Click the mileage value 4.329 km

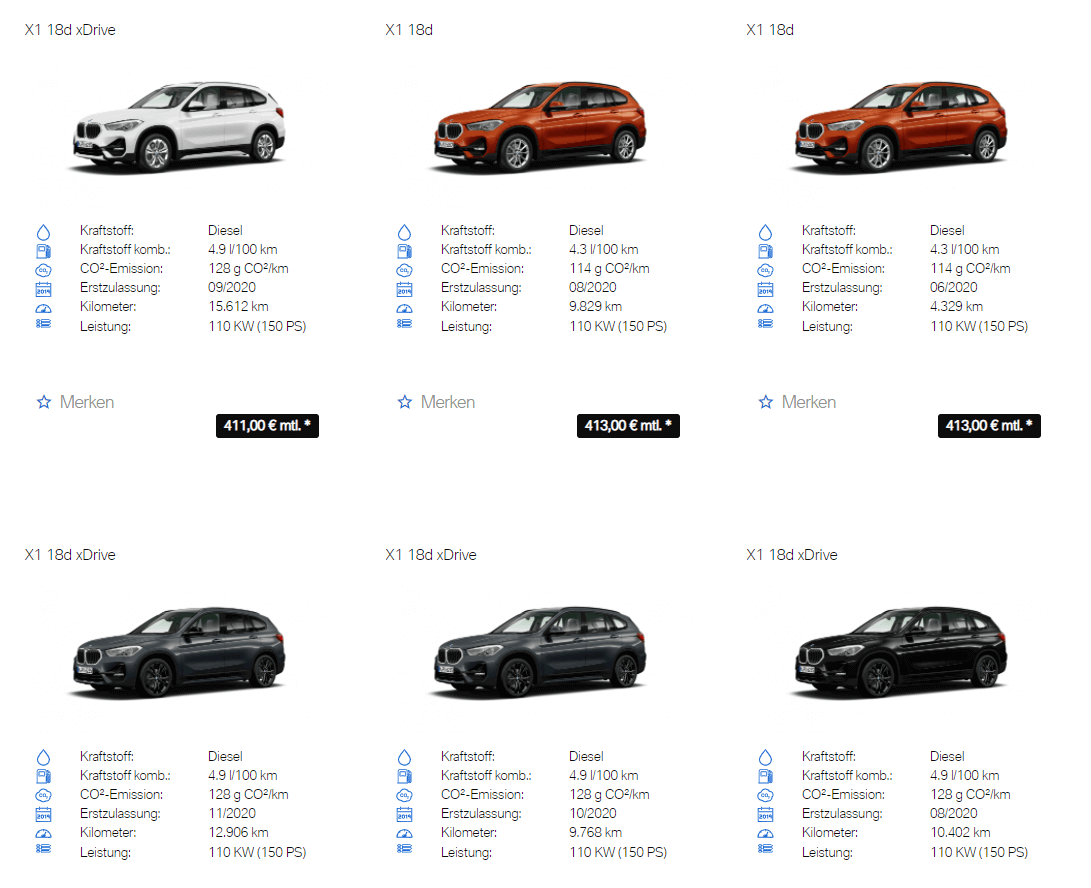[957, 307]
